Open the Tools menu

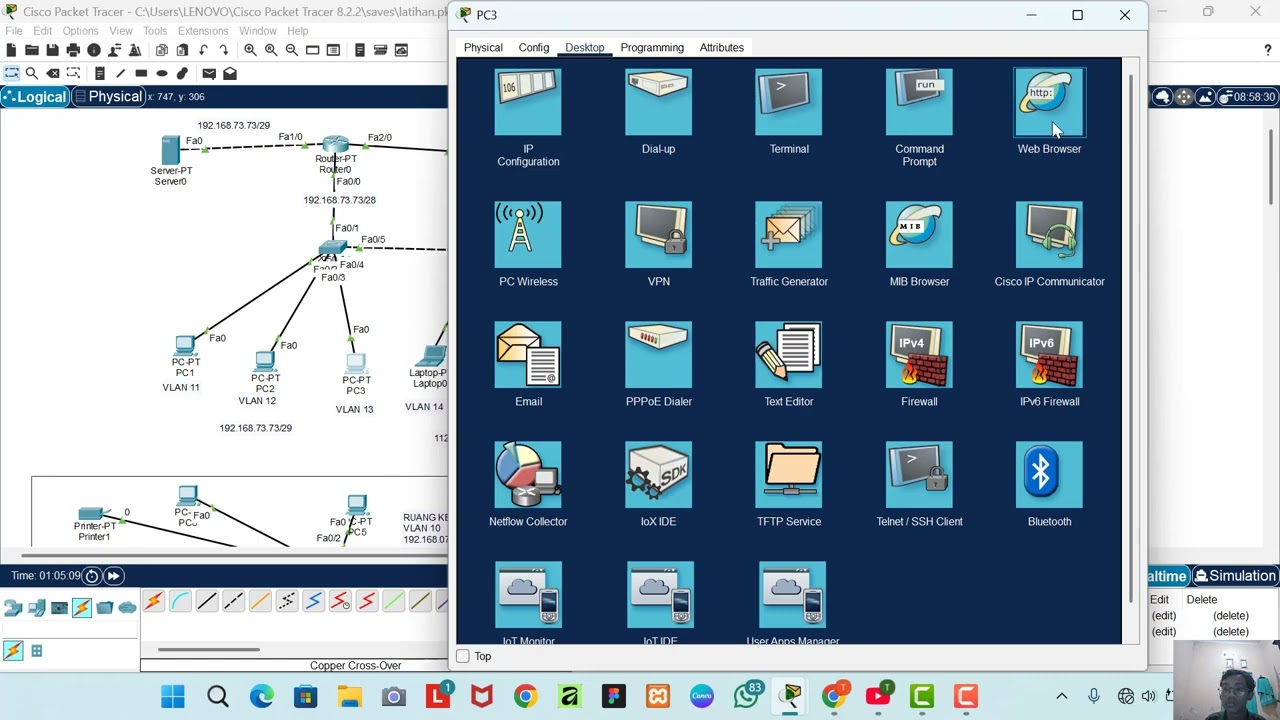154,31
